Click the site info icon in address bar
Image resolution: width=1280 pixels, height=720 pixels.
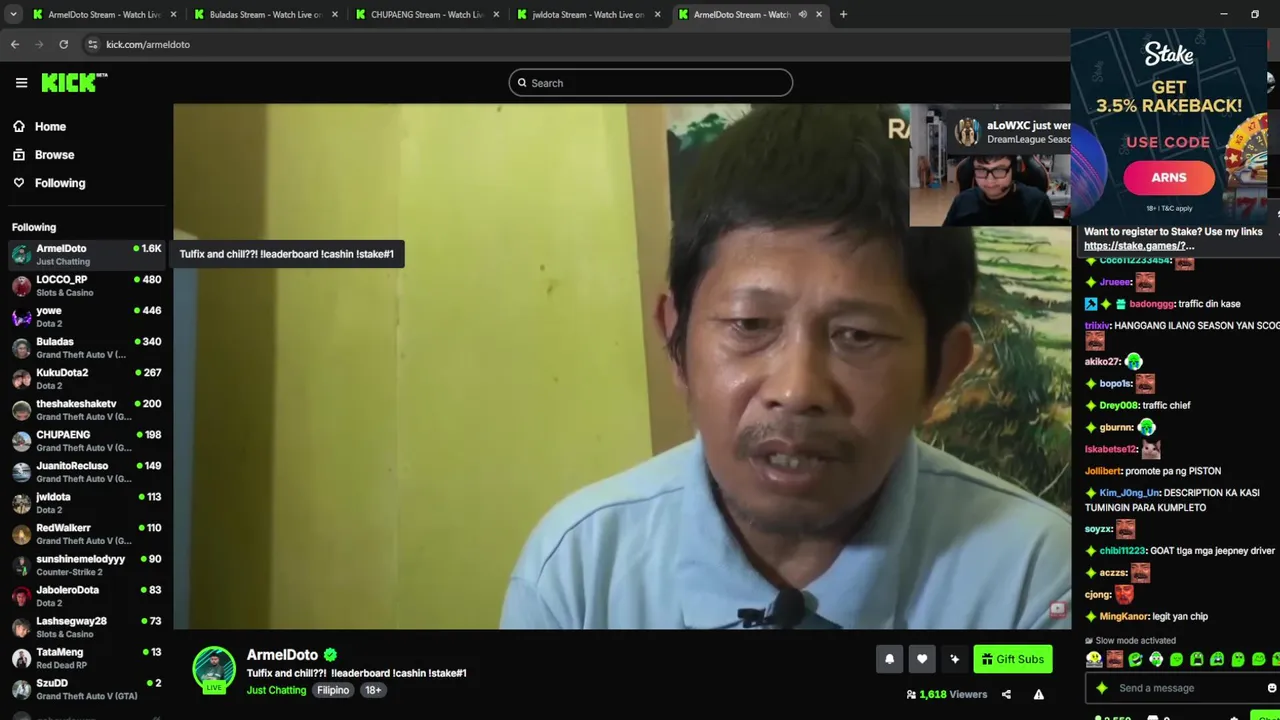pos(93,44)
